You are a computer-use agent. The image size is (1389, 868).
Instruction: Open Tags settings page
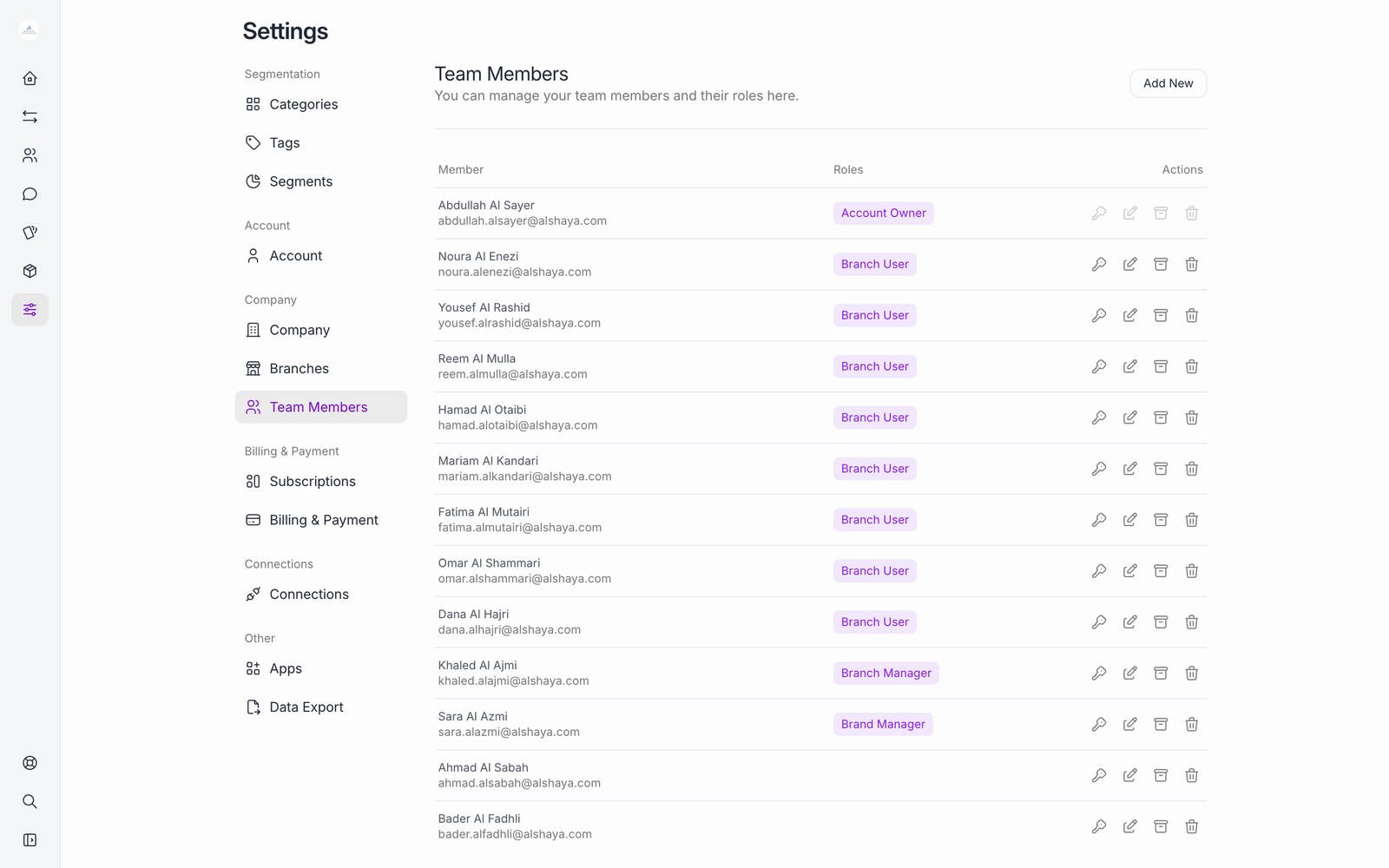coord(321,142)
